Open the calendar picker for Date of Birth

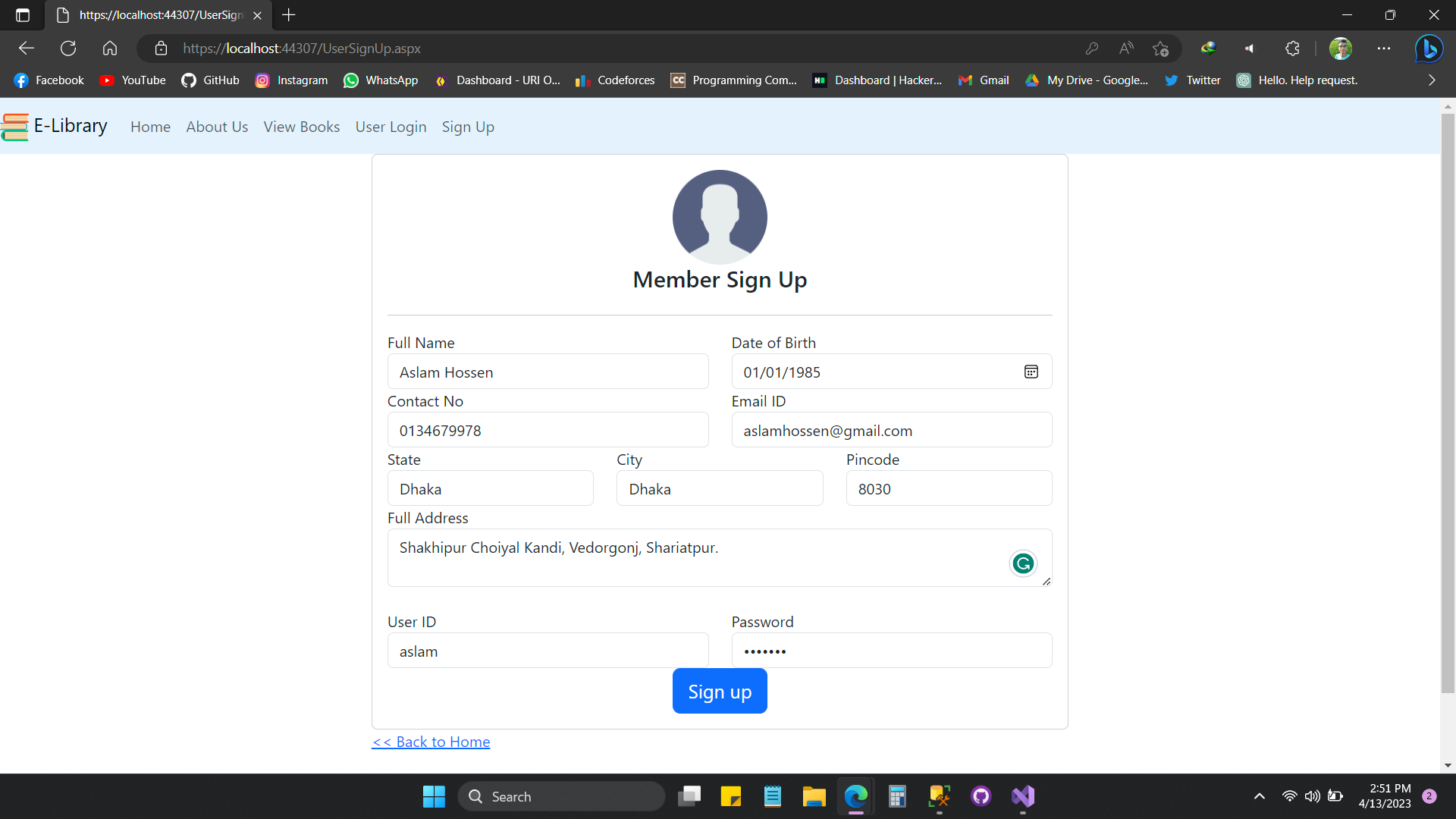(1031, 372)
